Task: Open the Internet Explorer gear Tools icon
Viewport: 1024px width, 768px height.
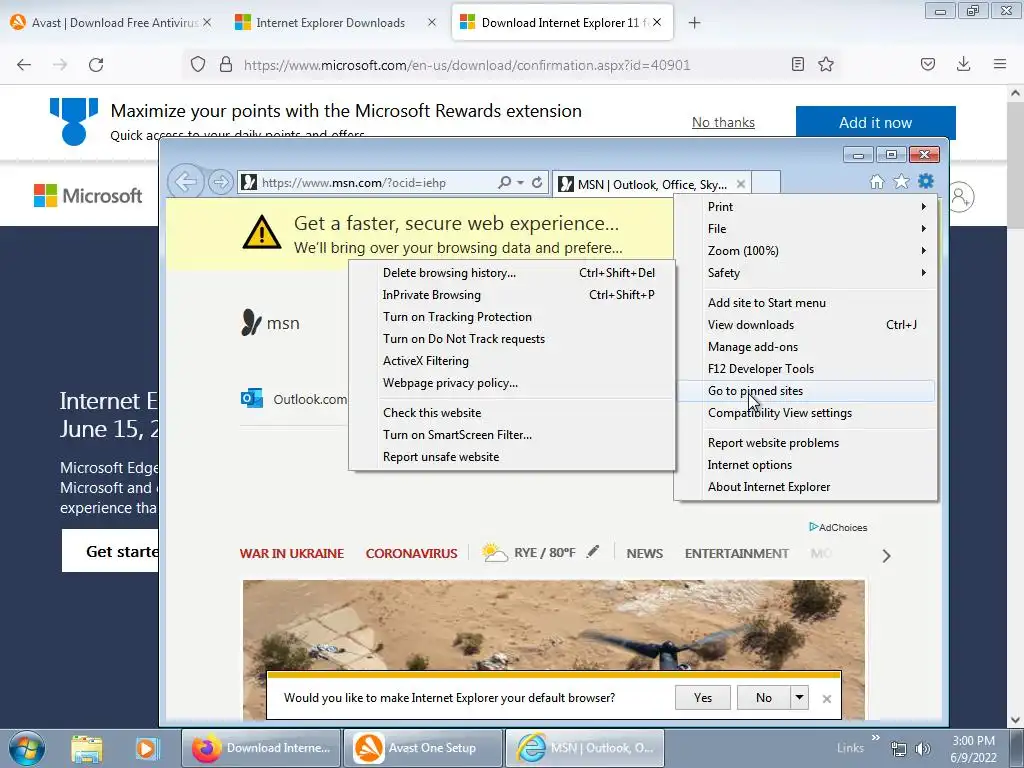Action: click(x=925, y=182)
